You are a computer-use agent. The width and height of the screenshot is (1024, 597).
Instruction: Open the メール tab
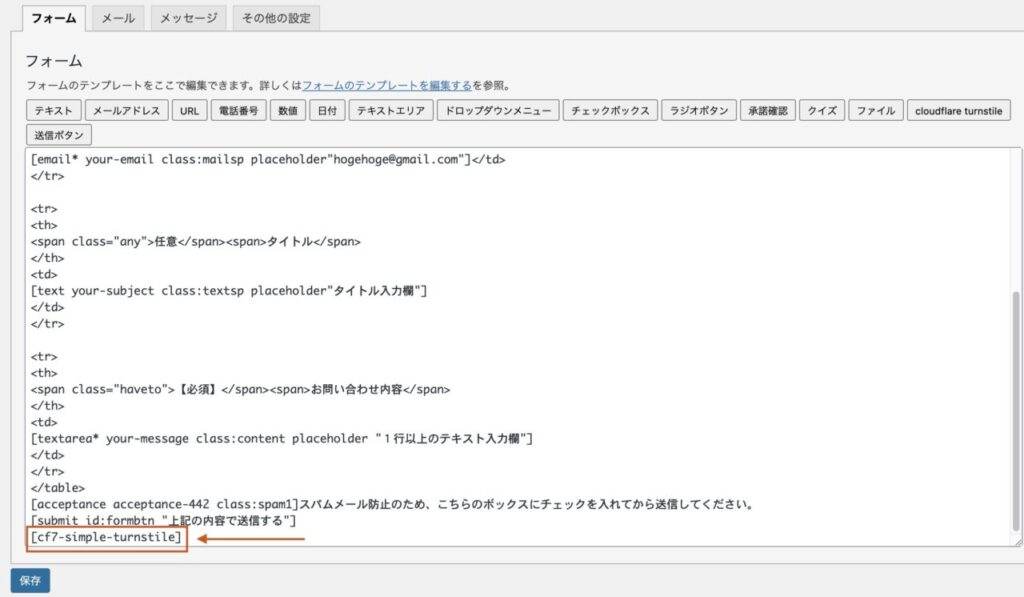pyautogui.click(x=118, y=18)
